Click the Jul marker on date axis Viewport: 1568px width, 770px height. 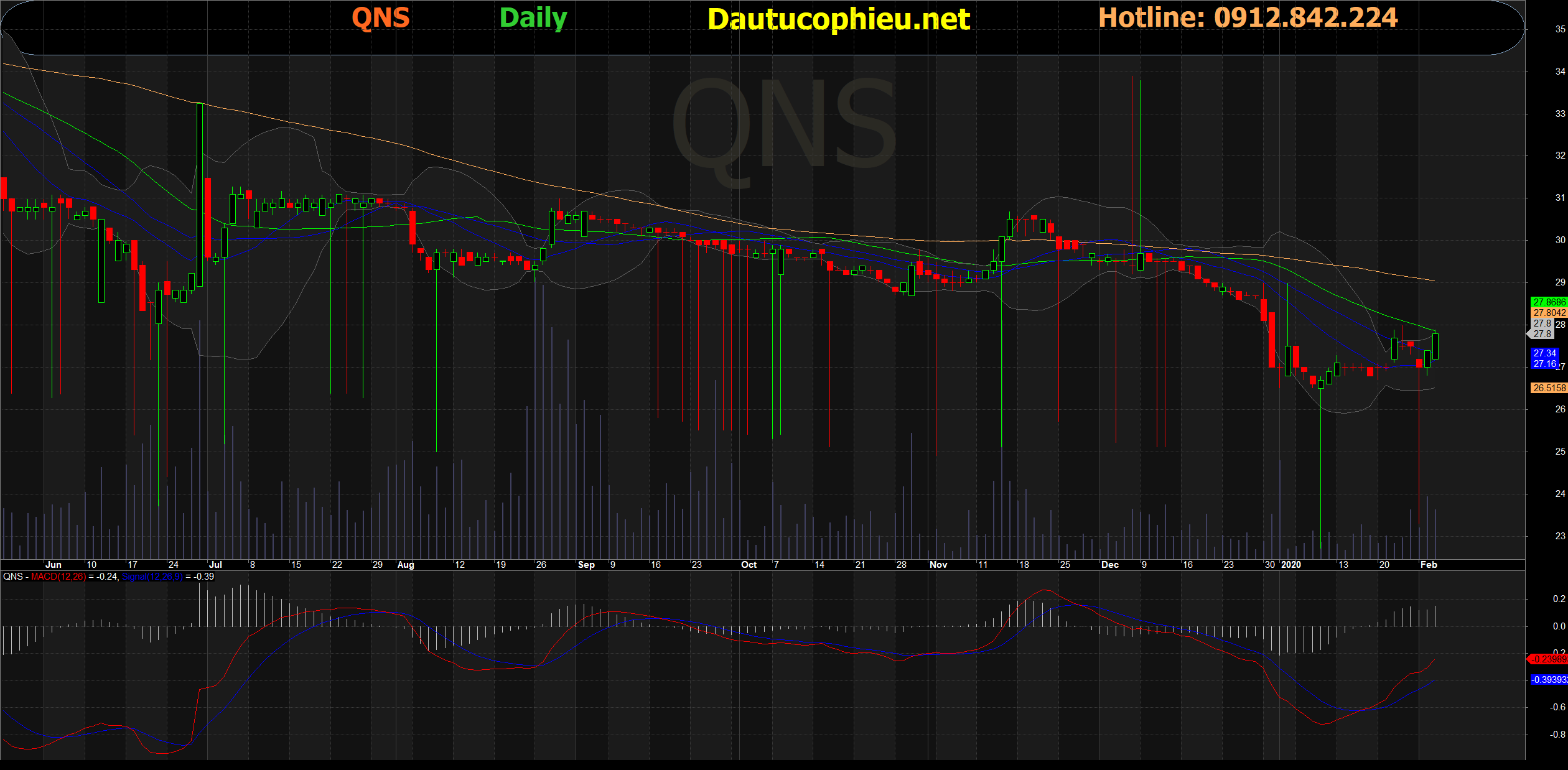click(215, 565)
